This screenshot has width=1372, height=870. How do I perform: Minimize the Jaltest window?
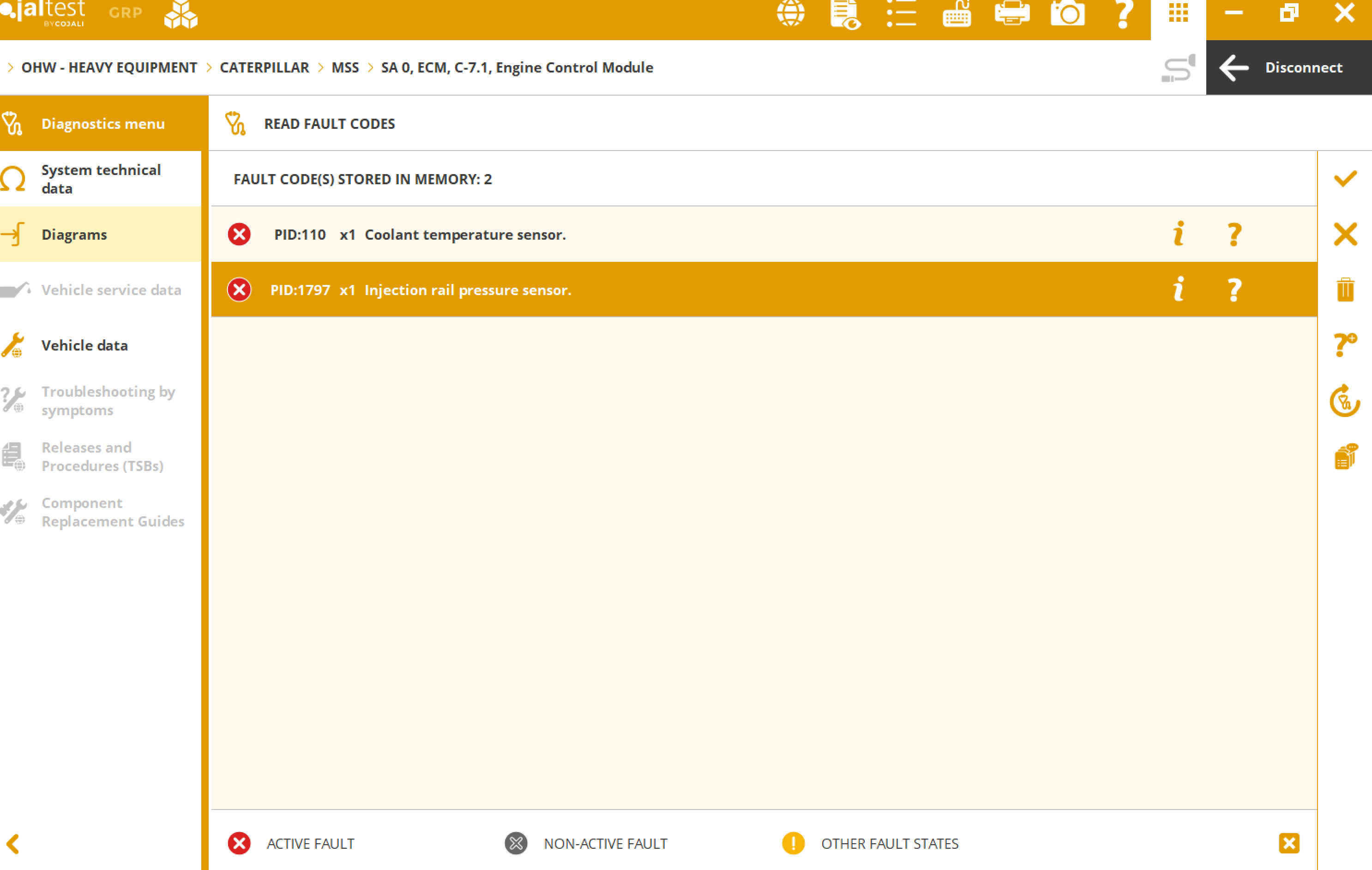1234,13
